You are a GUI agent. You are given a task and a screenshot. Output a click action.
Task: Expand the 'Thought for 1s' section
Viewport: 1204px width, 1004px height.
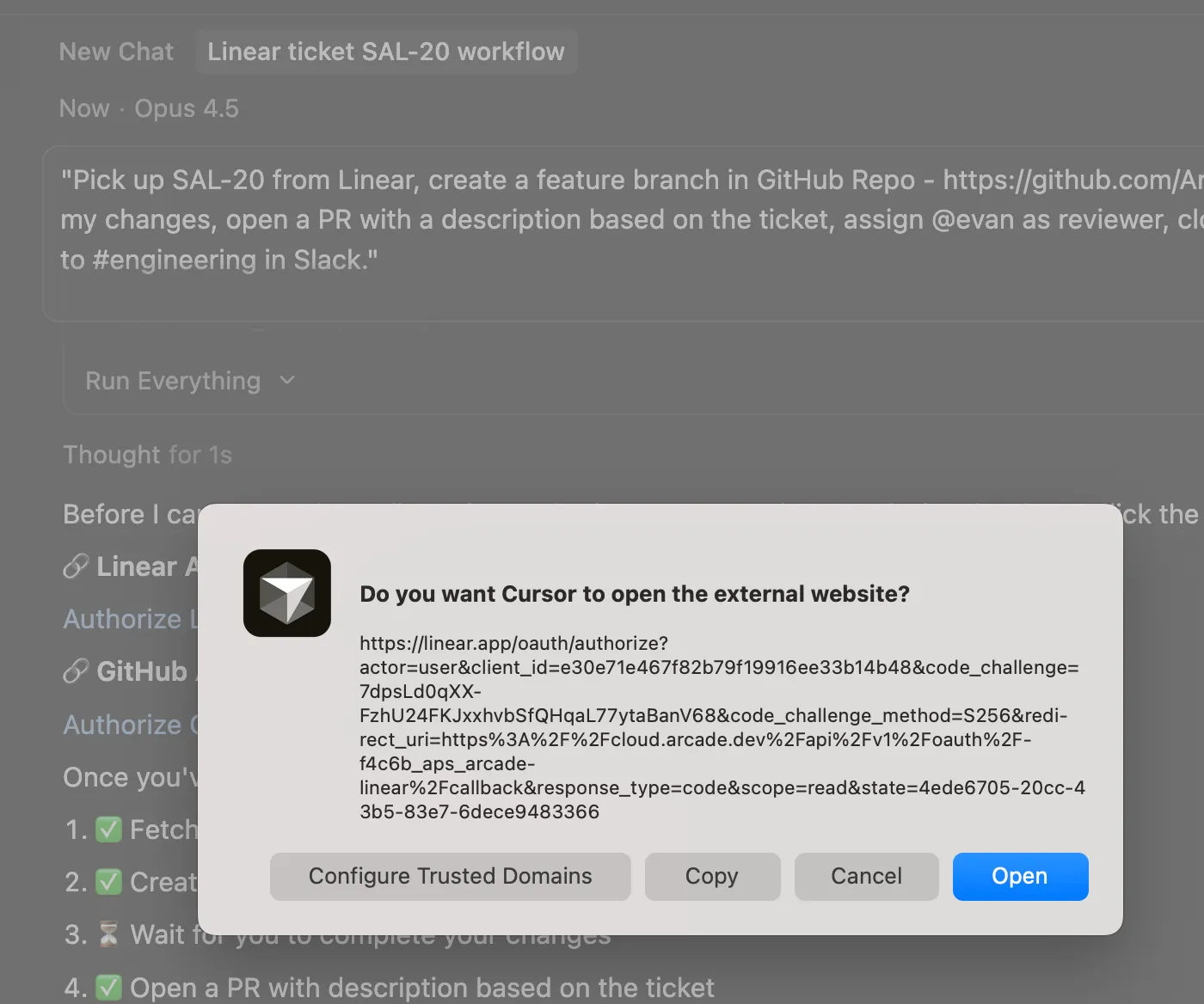(x=147, y=455)
